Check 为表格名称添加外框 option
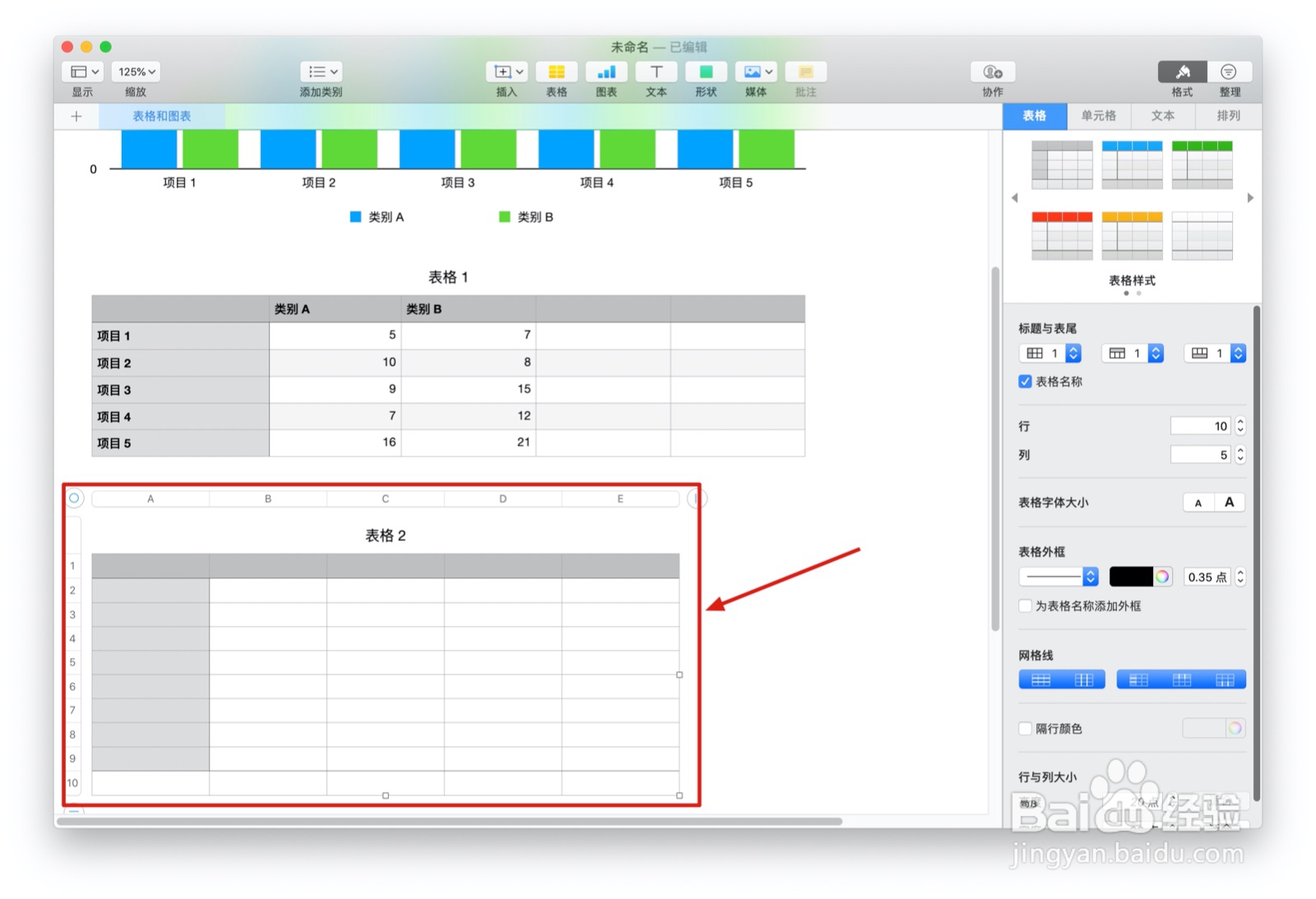The width and height of the screenshot is (1316, 899). click(1025, 606)
